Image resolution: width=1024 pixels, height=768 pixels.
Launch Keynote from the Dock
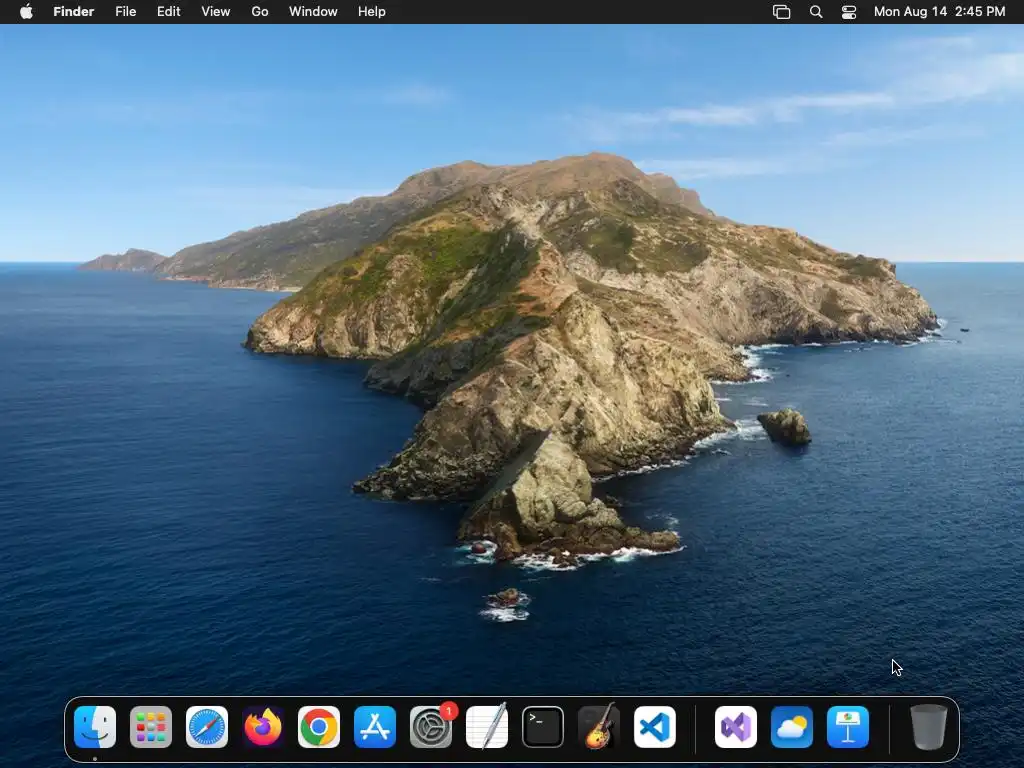coord(848,727)
